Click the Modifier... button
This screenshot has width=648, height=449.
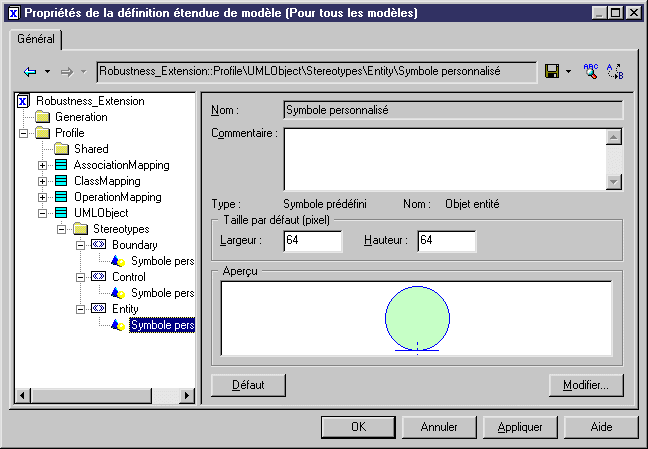586,385
